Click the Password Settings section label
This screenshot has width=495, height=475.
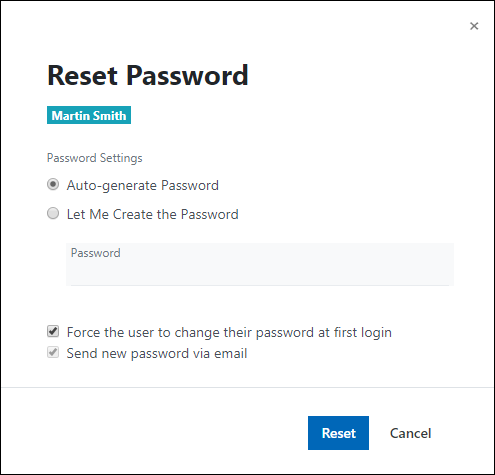94,158
